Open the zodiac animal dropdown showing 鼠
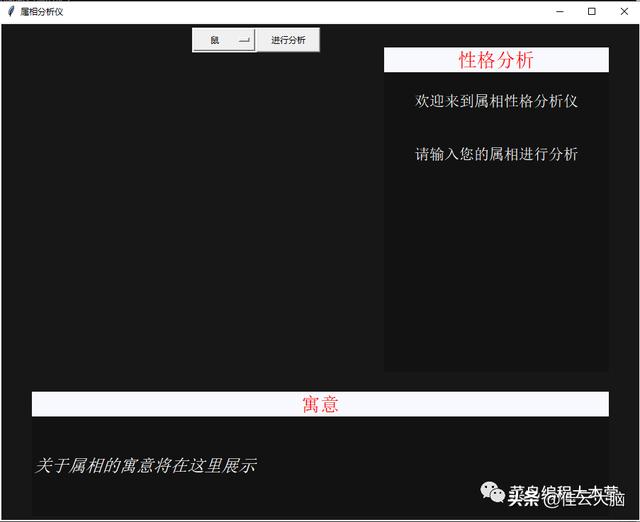The width and height of the screenshot is (640, 522). pyautogui.click(x=224, y=40)
